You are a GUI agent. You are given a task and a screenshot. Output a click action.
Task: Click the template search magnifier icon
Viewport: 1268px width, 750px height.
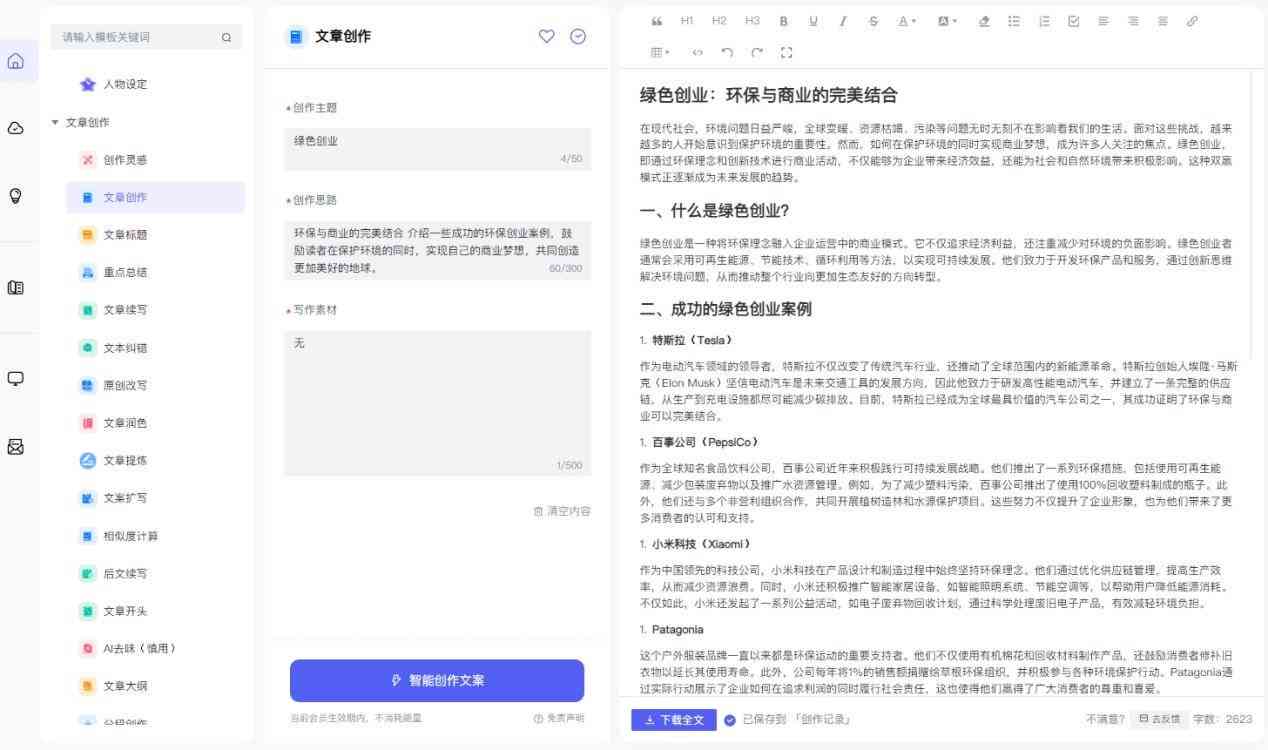tap(226, 38)
